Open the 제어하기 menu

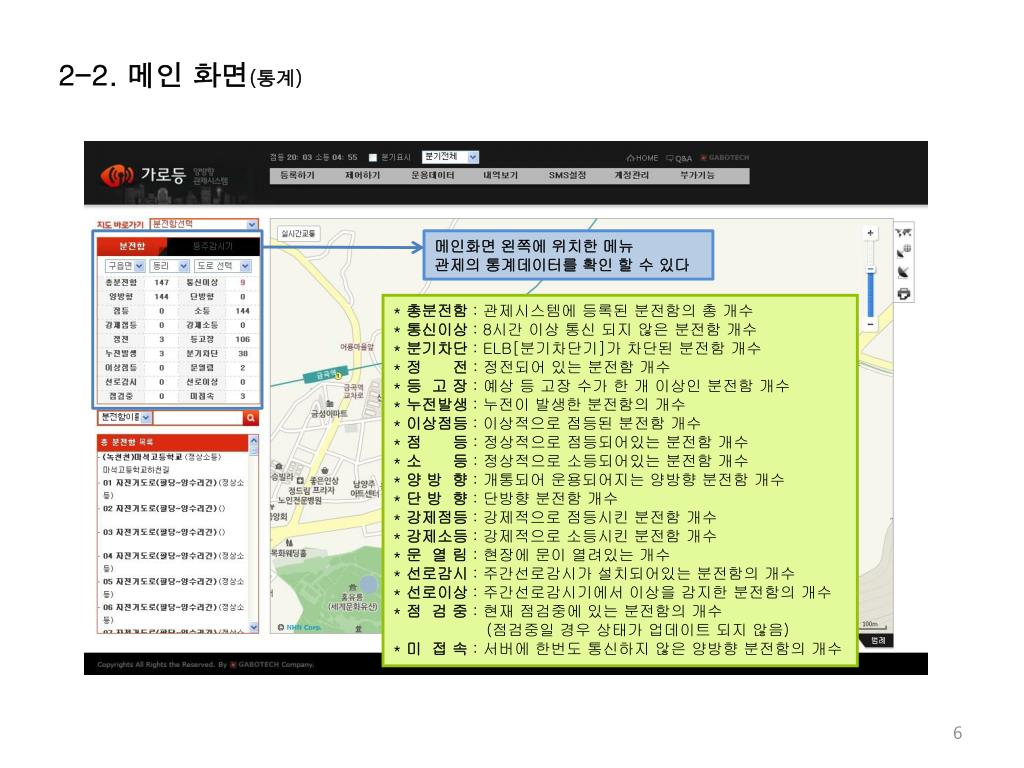coord(362,176)
